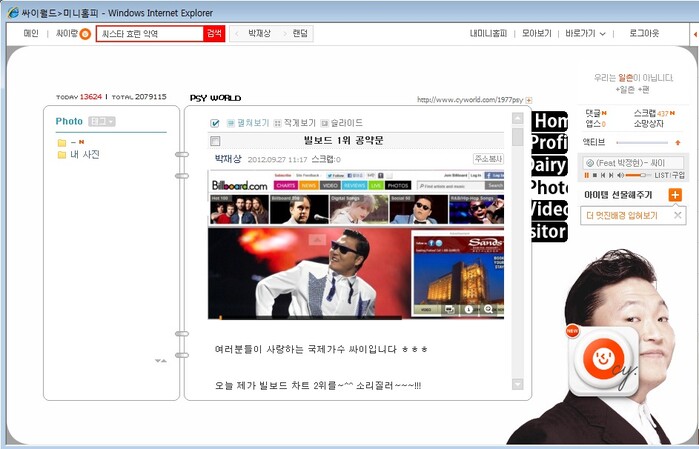This screenshot has height=449, width=699.
Task: Click the 주소복사 copy address button
Action: click(488, 159)
